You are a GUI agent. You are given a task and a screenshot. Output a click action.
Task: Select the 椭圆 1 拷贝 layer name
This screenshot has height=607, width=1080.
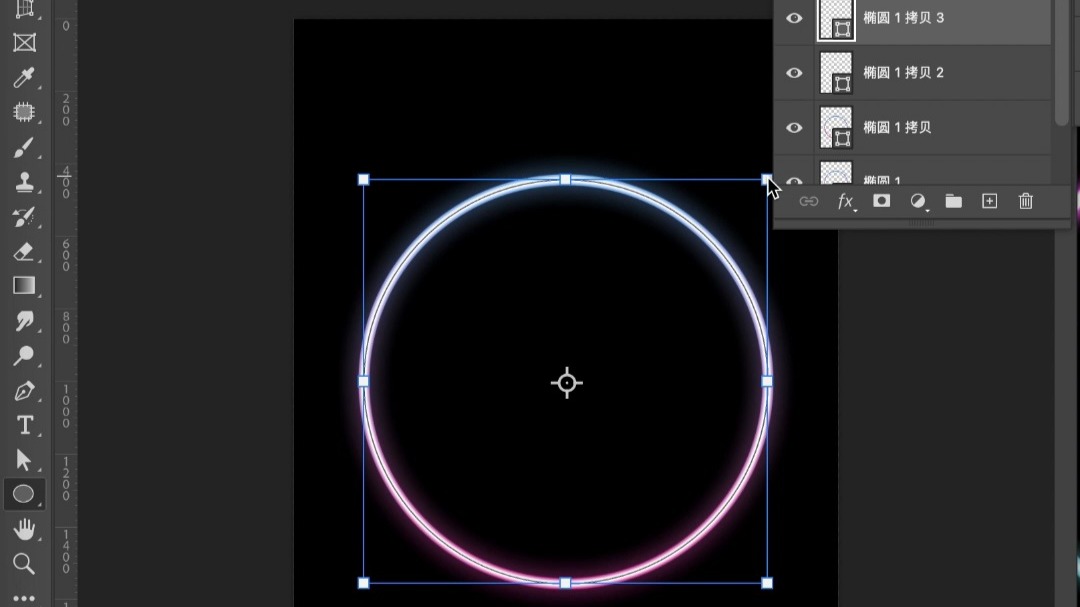point(897,127)
